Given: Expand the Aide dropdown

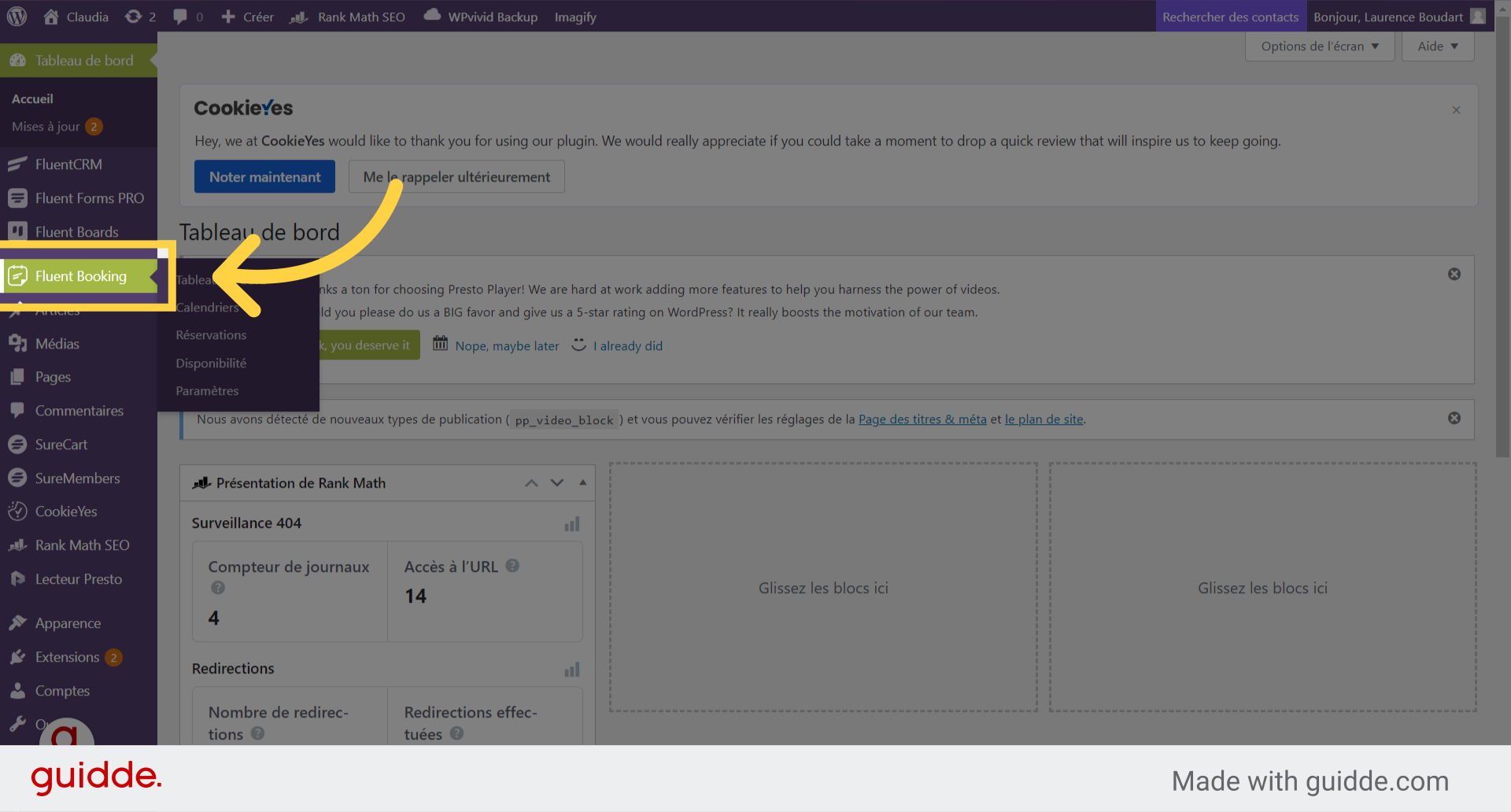Looking at the screenshot, I should coord(1438,46).
